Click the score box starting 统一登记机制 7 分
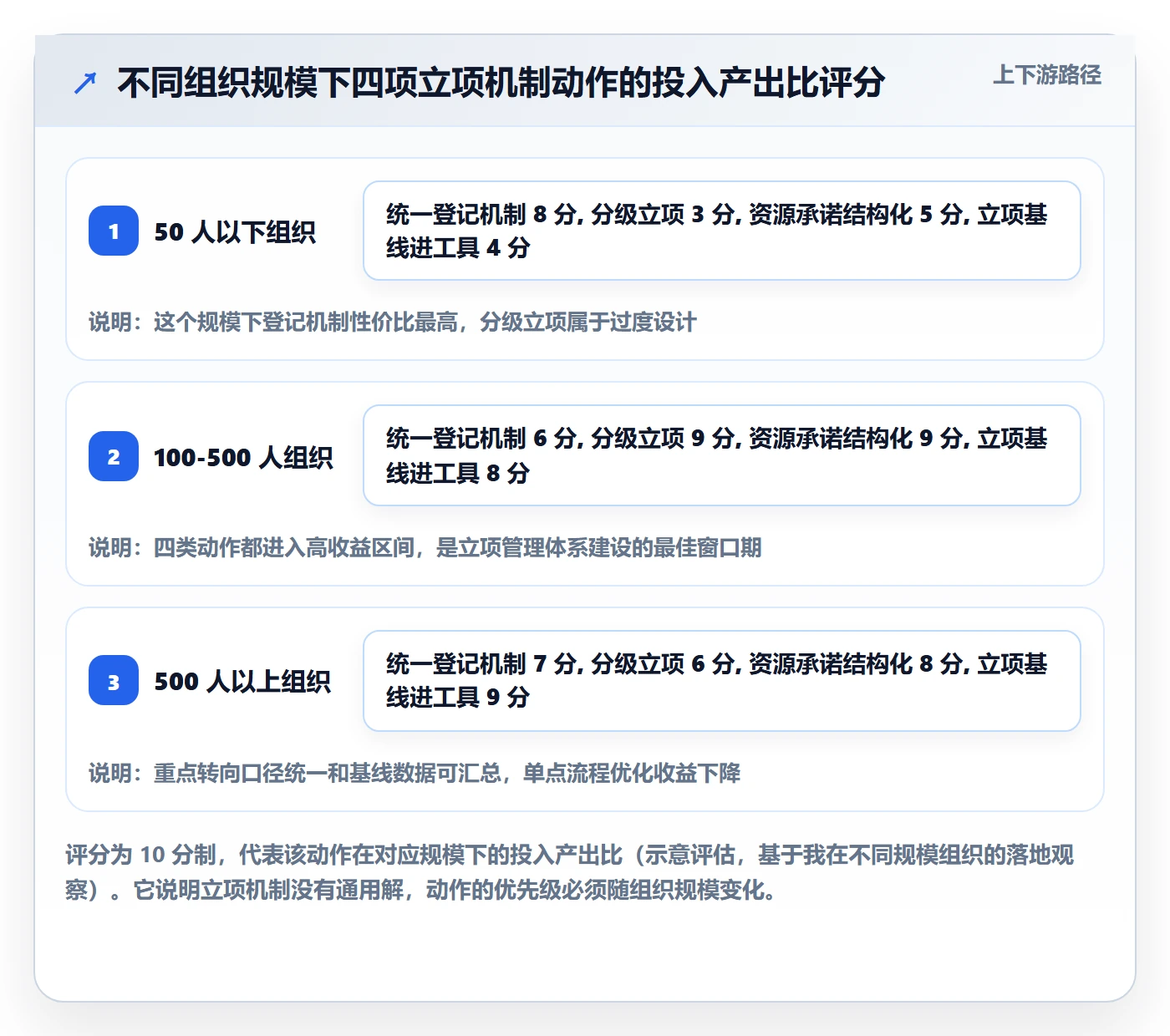The width and height of the screenshot is (1170, 1036). 722,681
